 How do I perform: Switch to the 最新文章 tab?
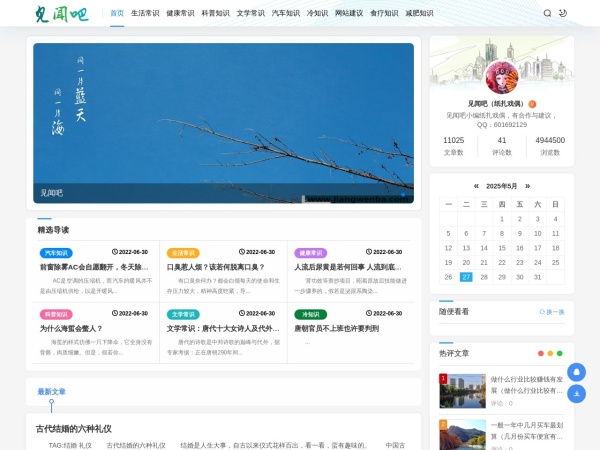[52, 392]
